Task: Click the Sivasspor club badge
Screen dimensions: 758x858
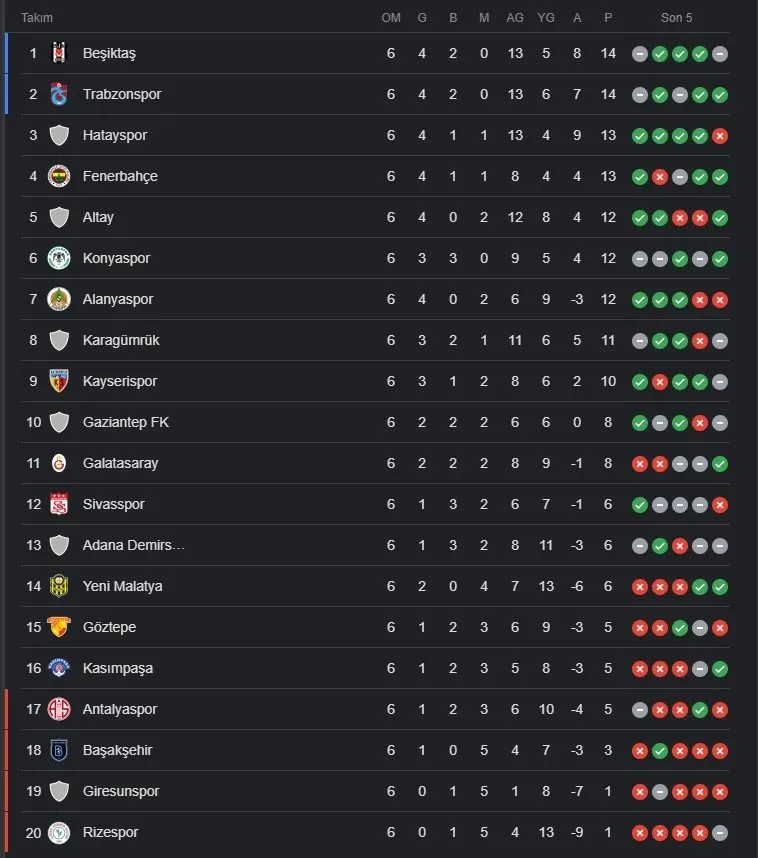Action: 59,504
